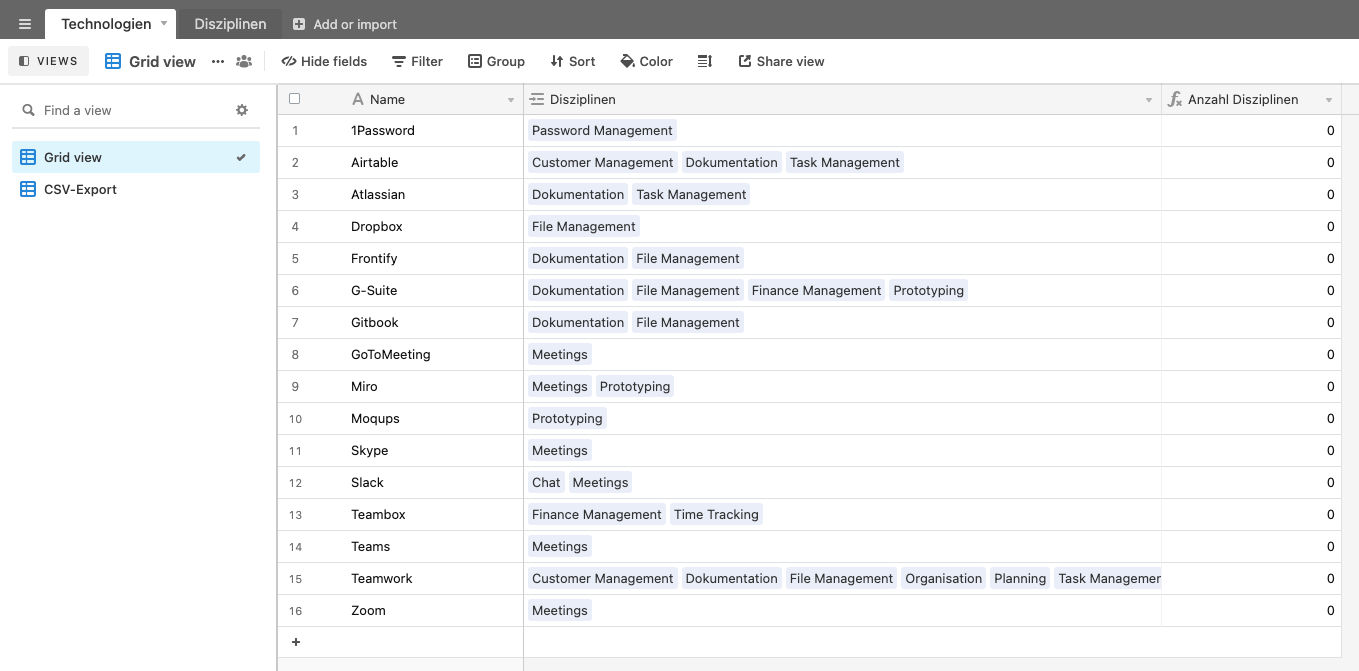
Task: Click Meetings tag in Zoom row
Action: click(560, 611)
